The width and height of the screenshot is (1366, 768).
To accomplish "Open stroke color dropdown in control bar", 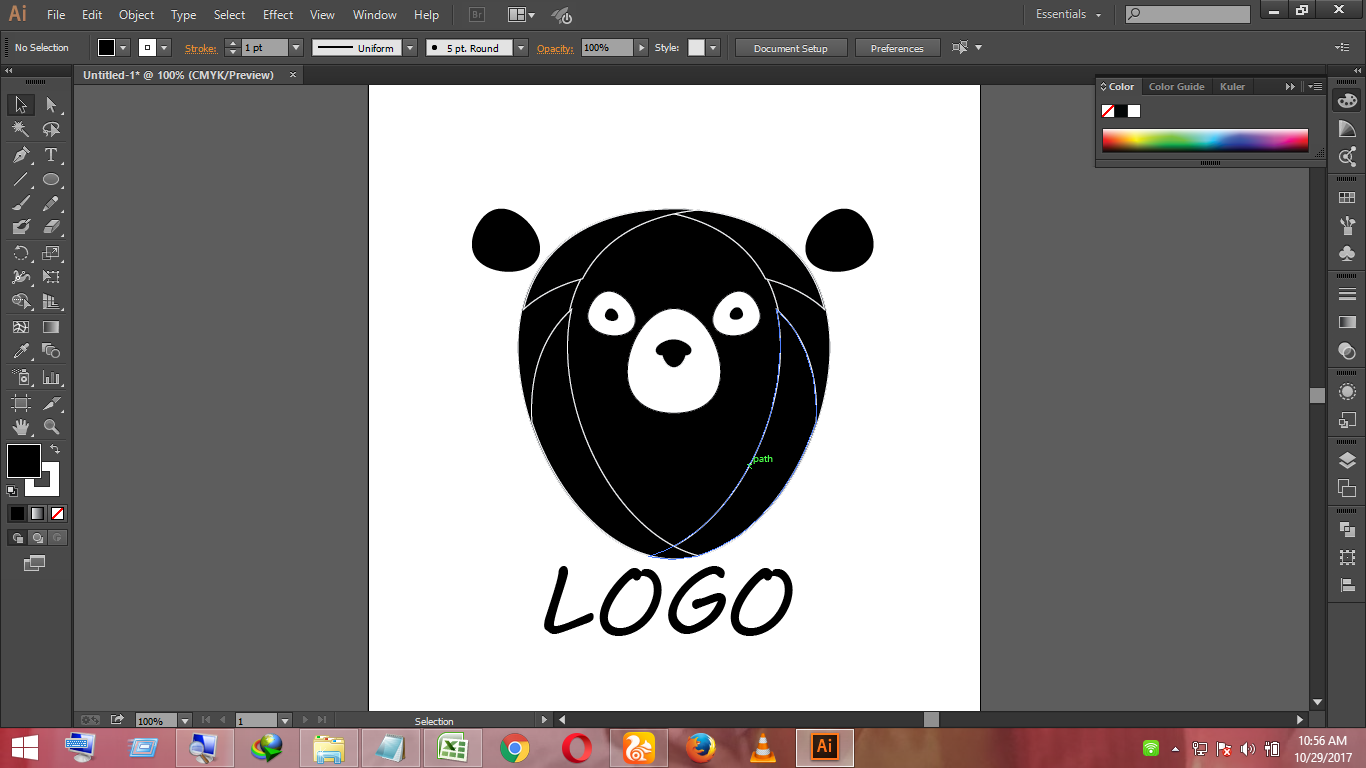I will coord(165,48).
